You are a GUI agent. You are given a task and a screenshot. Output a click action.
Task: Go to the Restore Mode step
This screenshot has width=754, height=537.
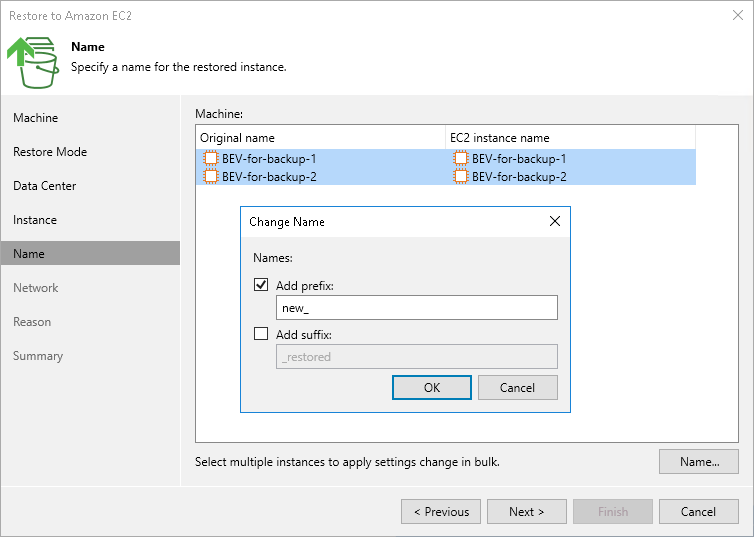50,152
